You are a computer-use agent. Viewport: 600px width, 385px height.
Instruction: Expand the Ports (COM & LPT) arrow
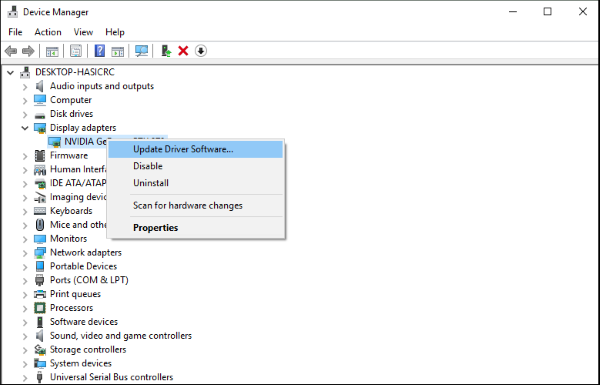coord(25,281)
